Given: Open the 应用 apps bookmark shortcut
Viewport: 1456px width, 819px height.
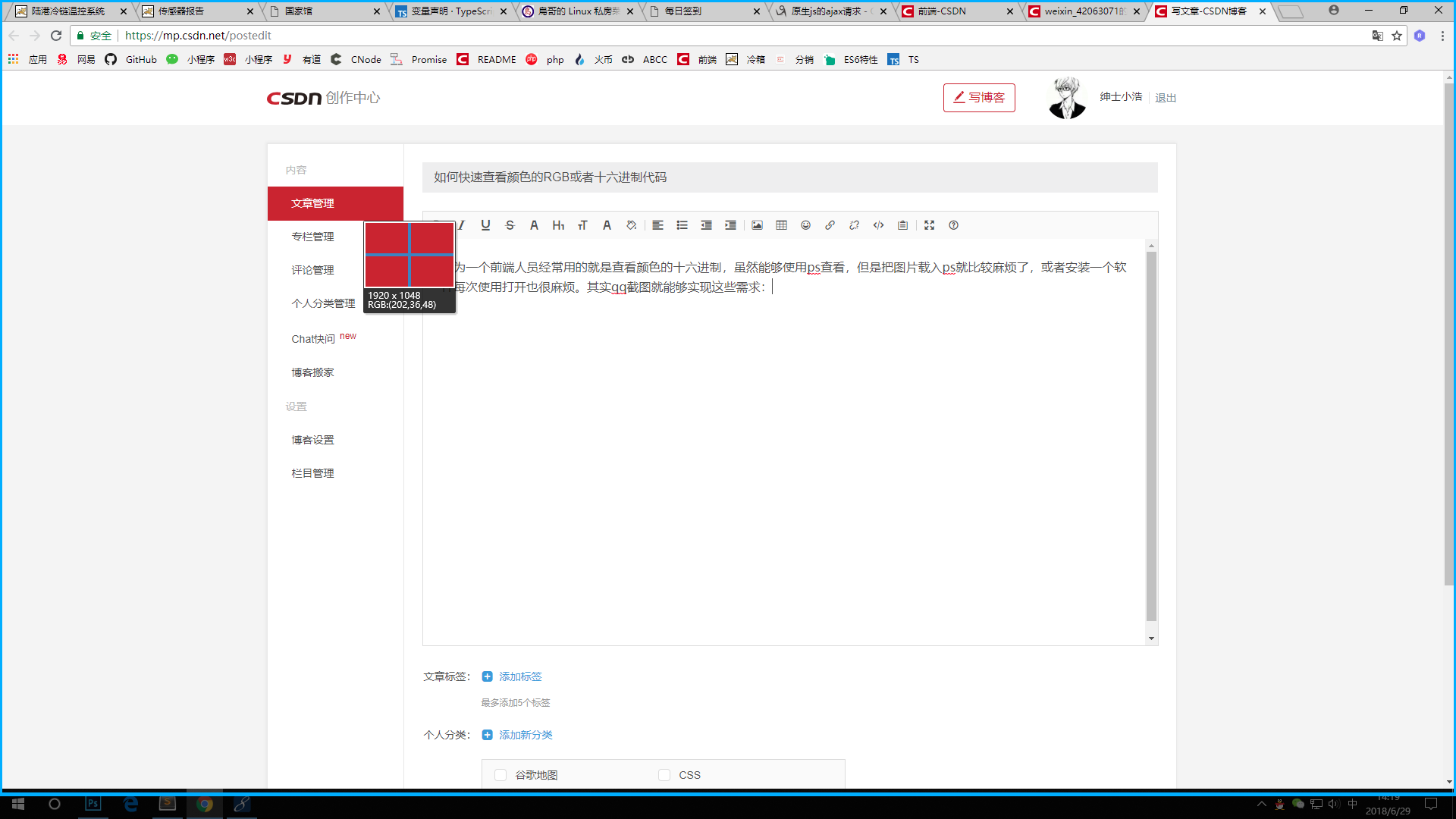Looking at the screenshot, I should point(28,60).
